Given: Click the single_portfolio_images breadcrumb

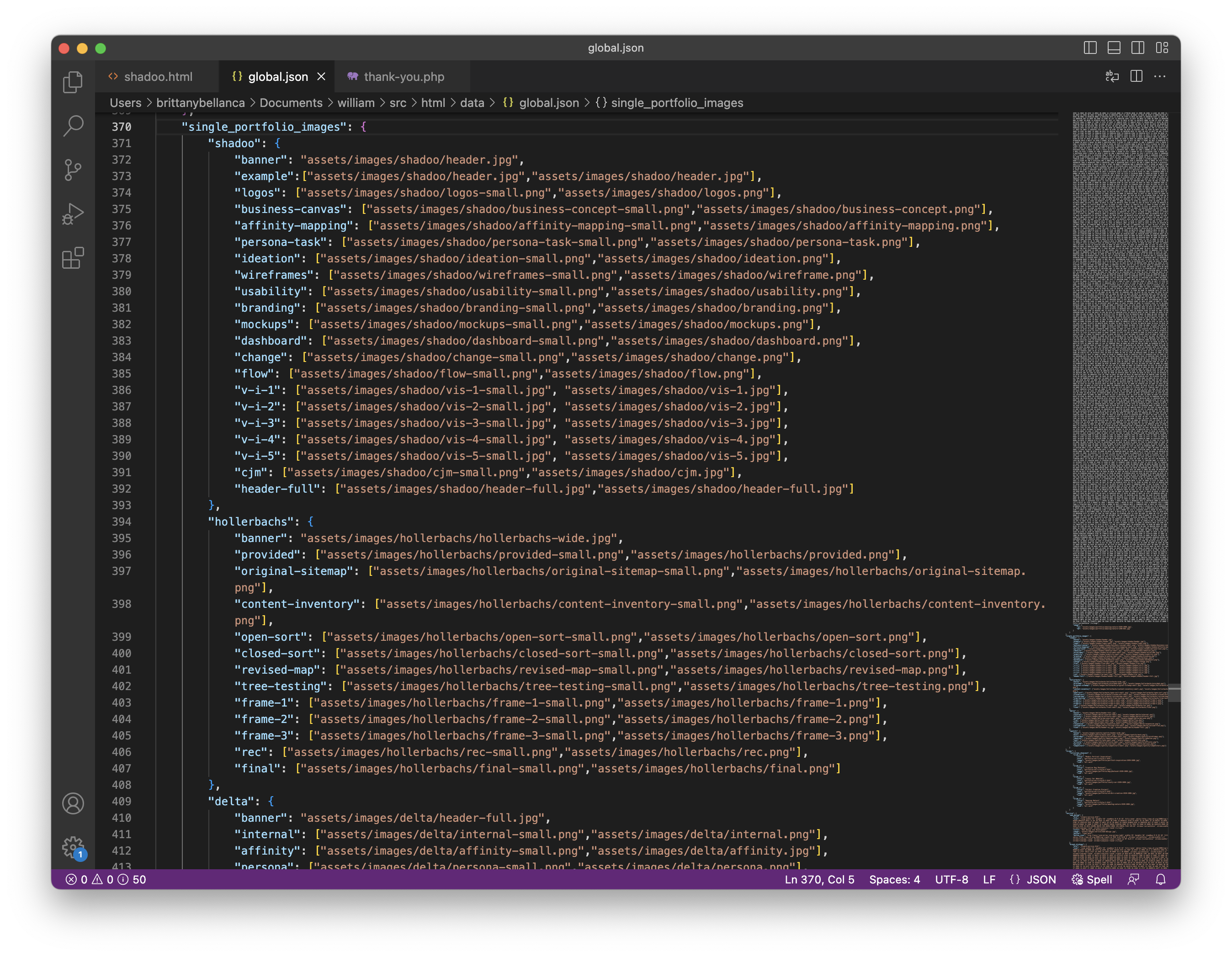Looking at the screenshot, I should click(x=669, y=103).
